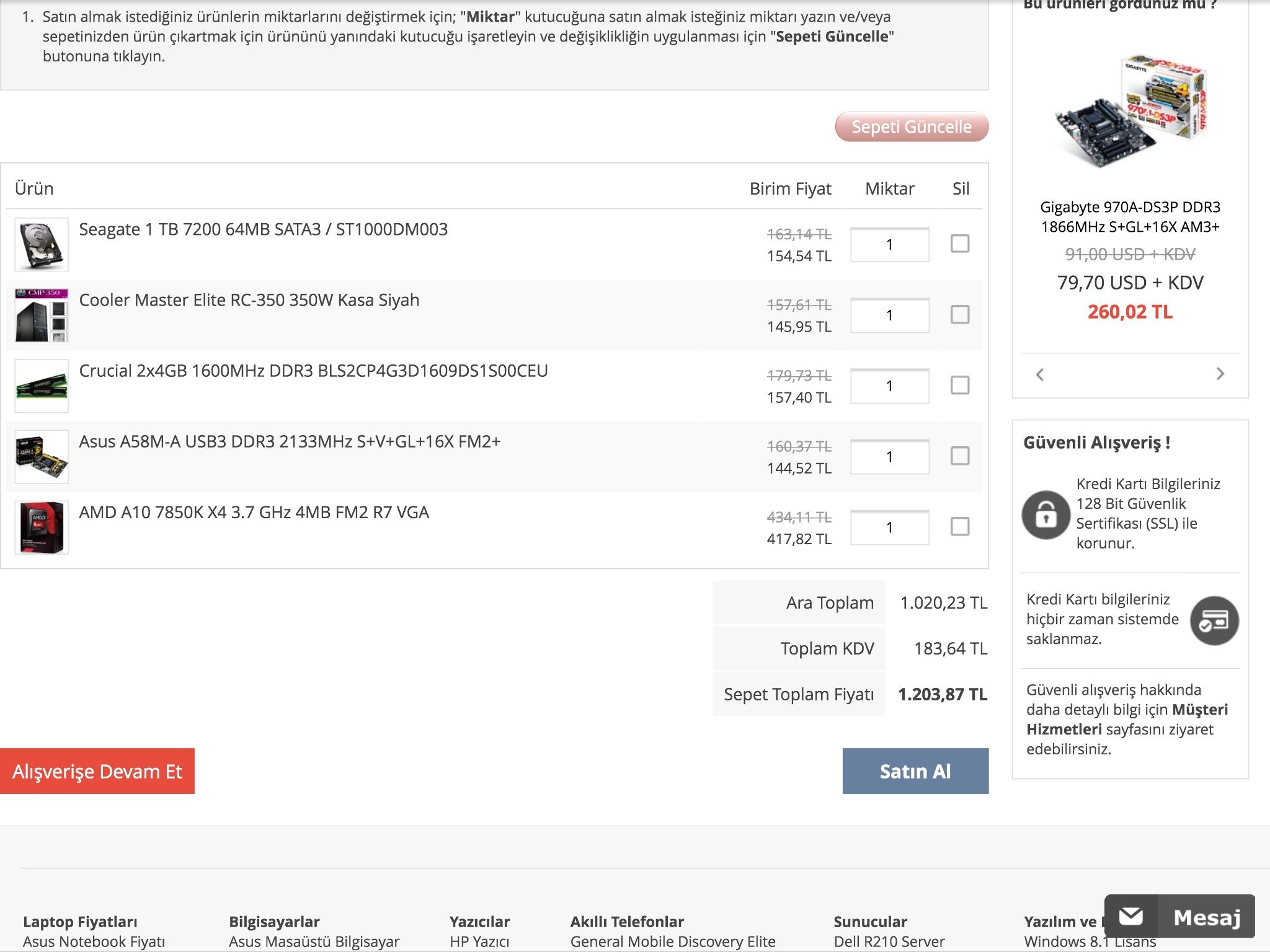Click the Dell R210 Server footer link
The width and height of the screenshot is (1270, 952).
click(889, 941)
